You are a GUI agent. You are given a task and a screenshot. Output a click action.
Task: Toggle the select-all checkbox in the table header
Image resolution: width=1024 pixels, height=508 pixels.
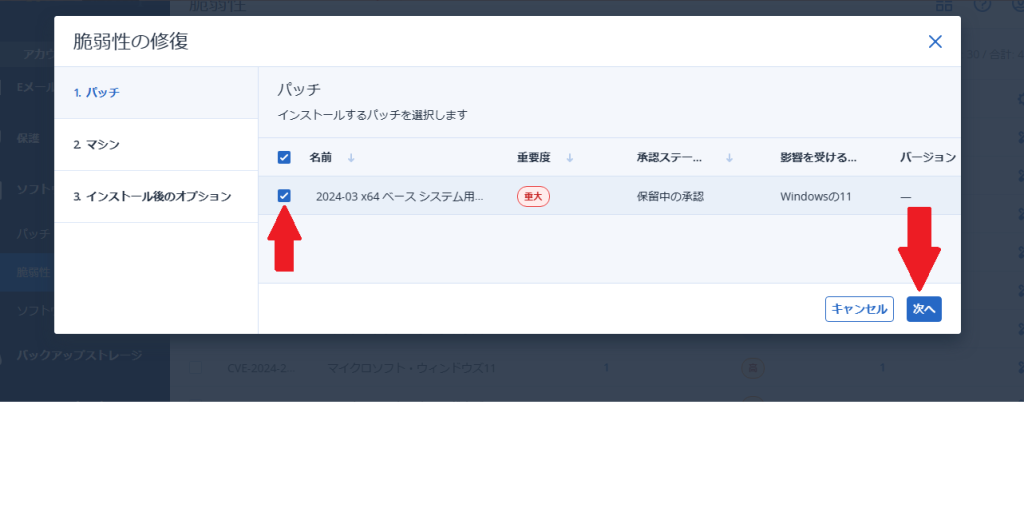coord(284,157)
